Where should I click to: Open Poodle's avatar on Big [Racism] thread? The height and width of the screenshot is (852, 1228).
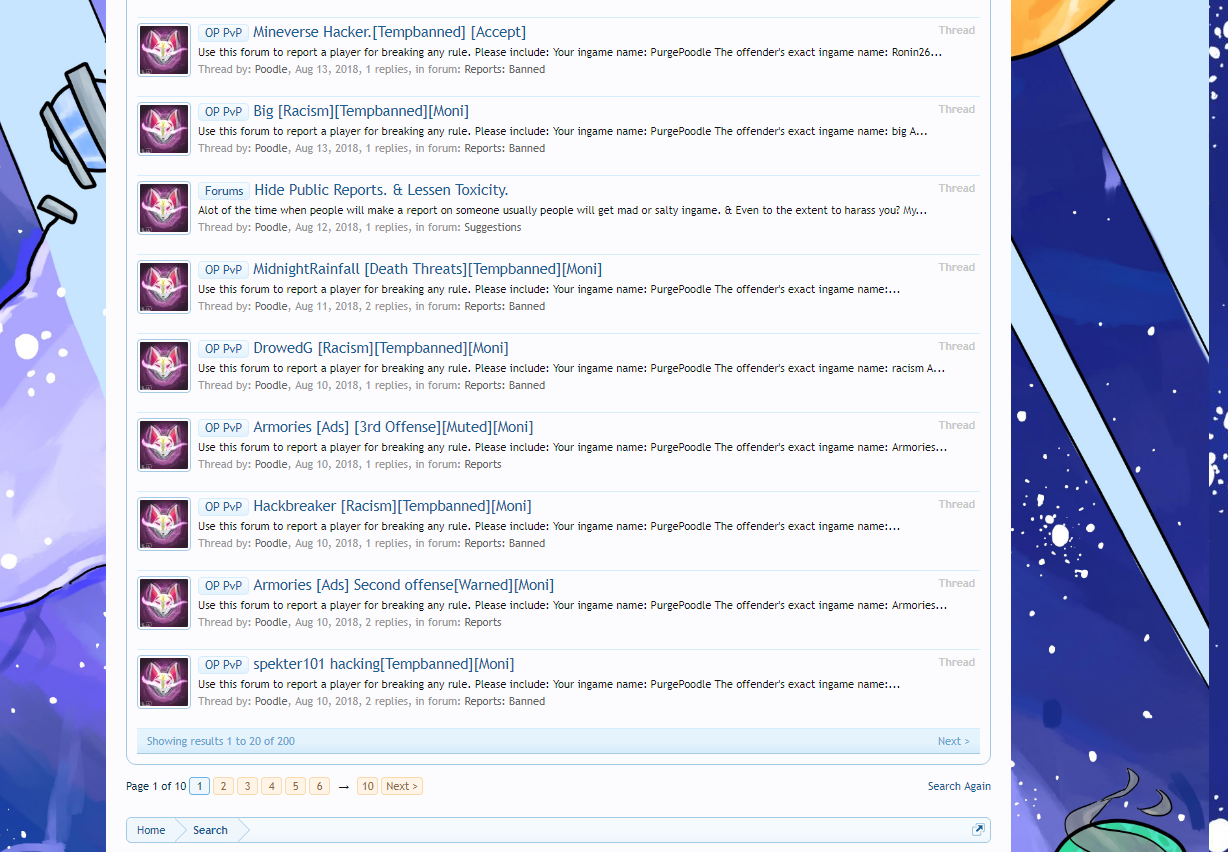pos(164,129)
